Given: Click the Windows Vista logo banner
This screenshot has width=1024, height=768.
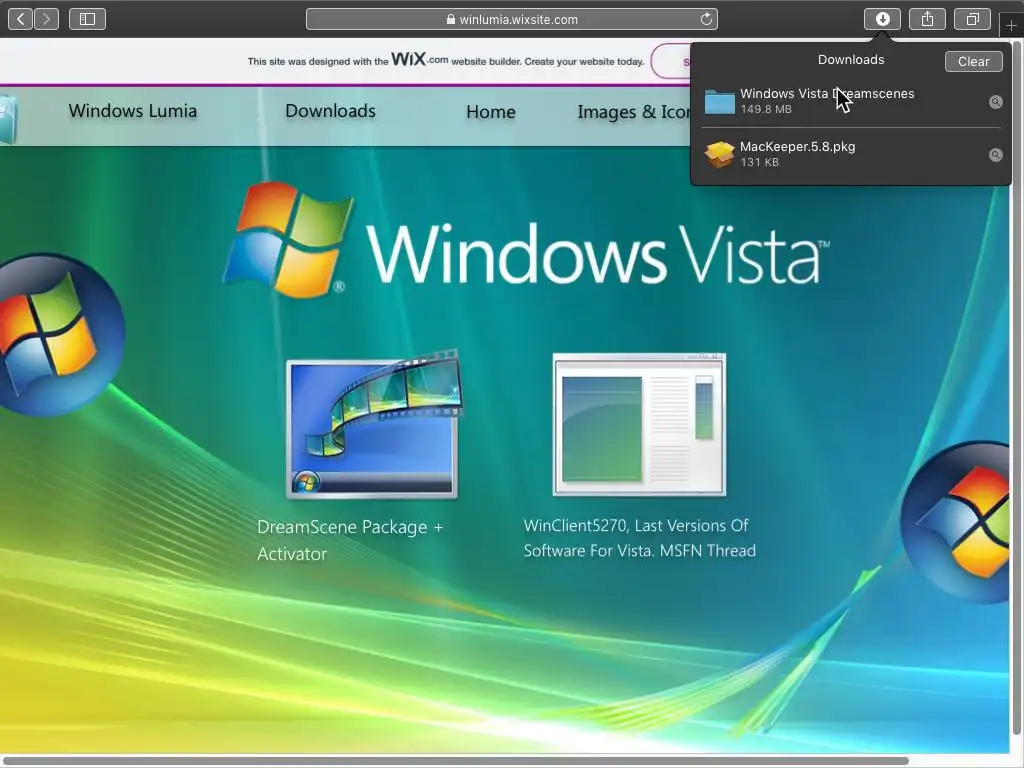Looking at the screenshot, I should (526, 240).
